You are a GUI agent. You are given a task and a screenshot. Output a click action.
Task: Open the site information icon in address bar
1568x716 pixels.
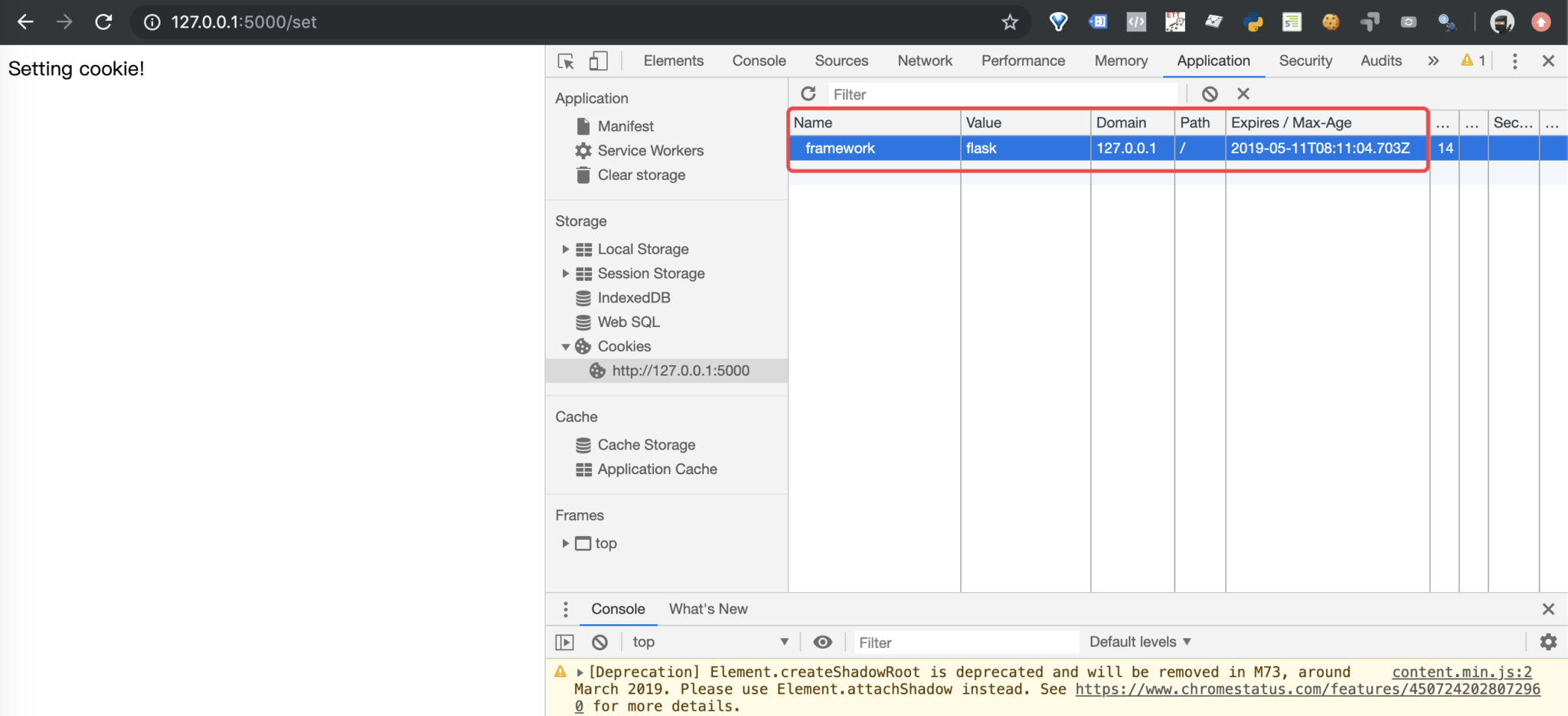[x=152, y=22]
